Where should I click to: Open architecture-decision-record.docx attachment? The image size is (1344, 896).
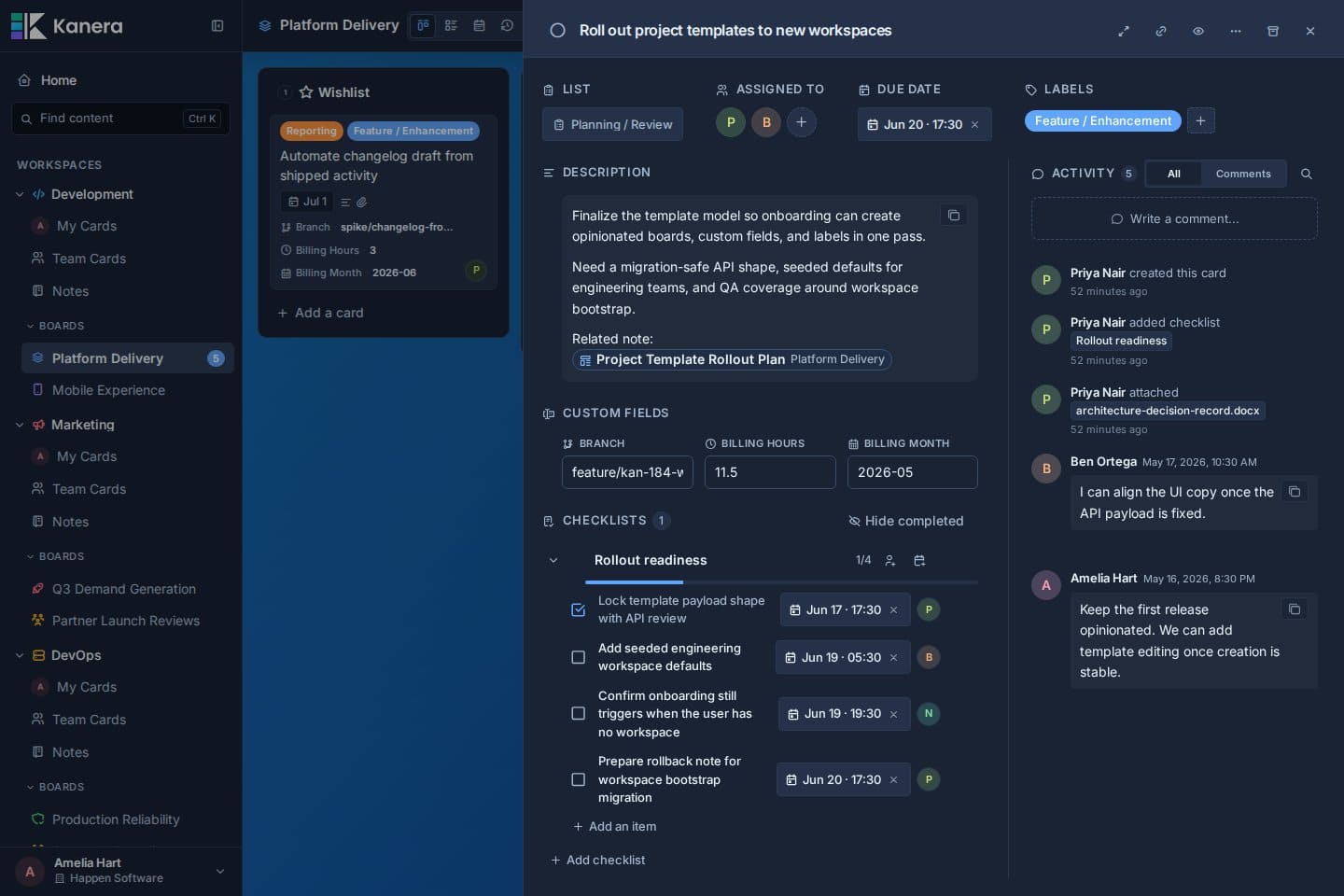coord(1168,412)
